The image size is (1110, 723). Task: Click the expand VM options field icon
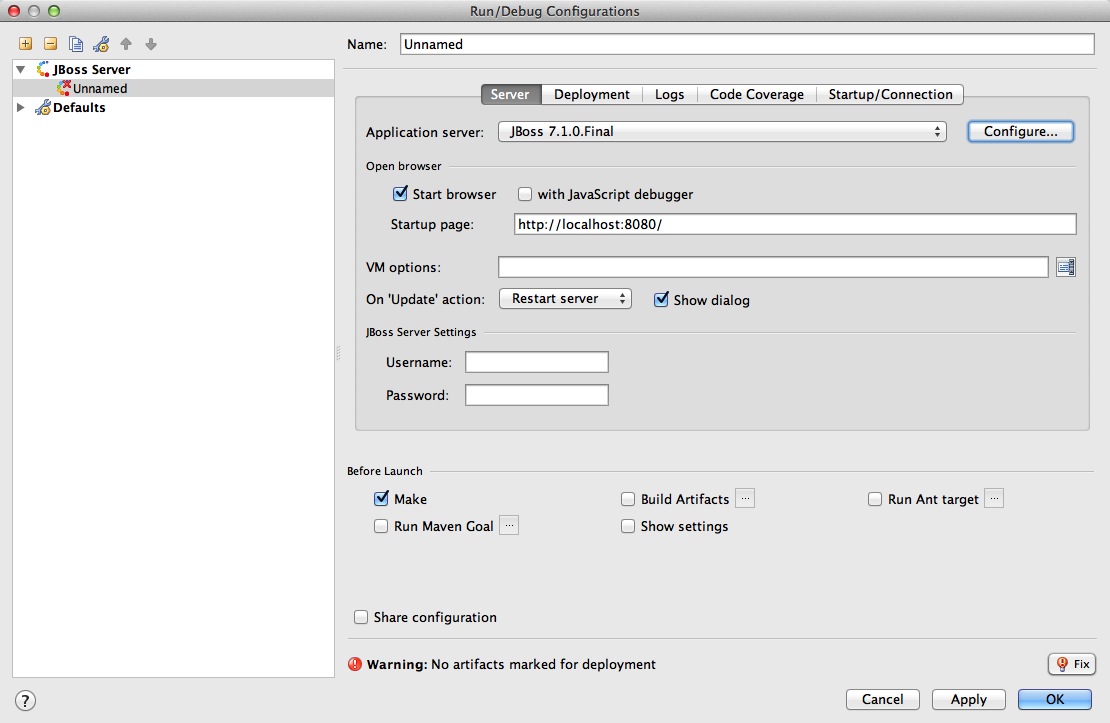click(x=1065, y=267)
